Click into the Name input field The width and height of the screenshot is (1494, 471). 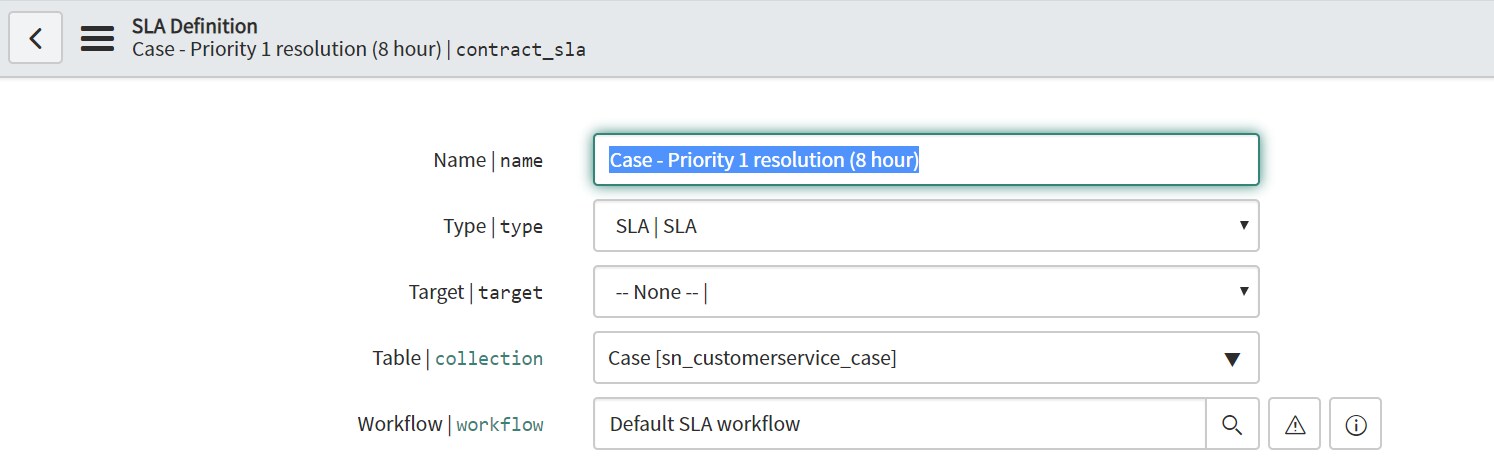tap(926, 160)
